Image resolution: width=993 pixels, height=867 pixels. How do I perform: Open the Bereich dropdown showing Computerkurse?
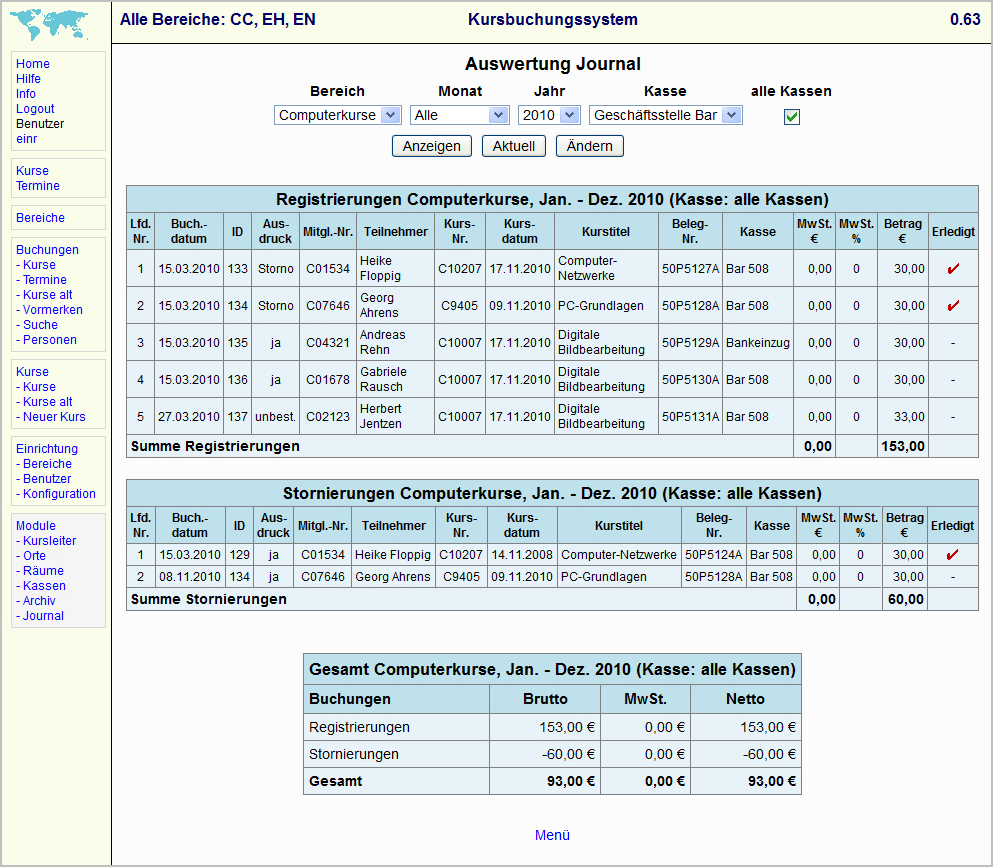[338, 115]
